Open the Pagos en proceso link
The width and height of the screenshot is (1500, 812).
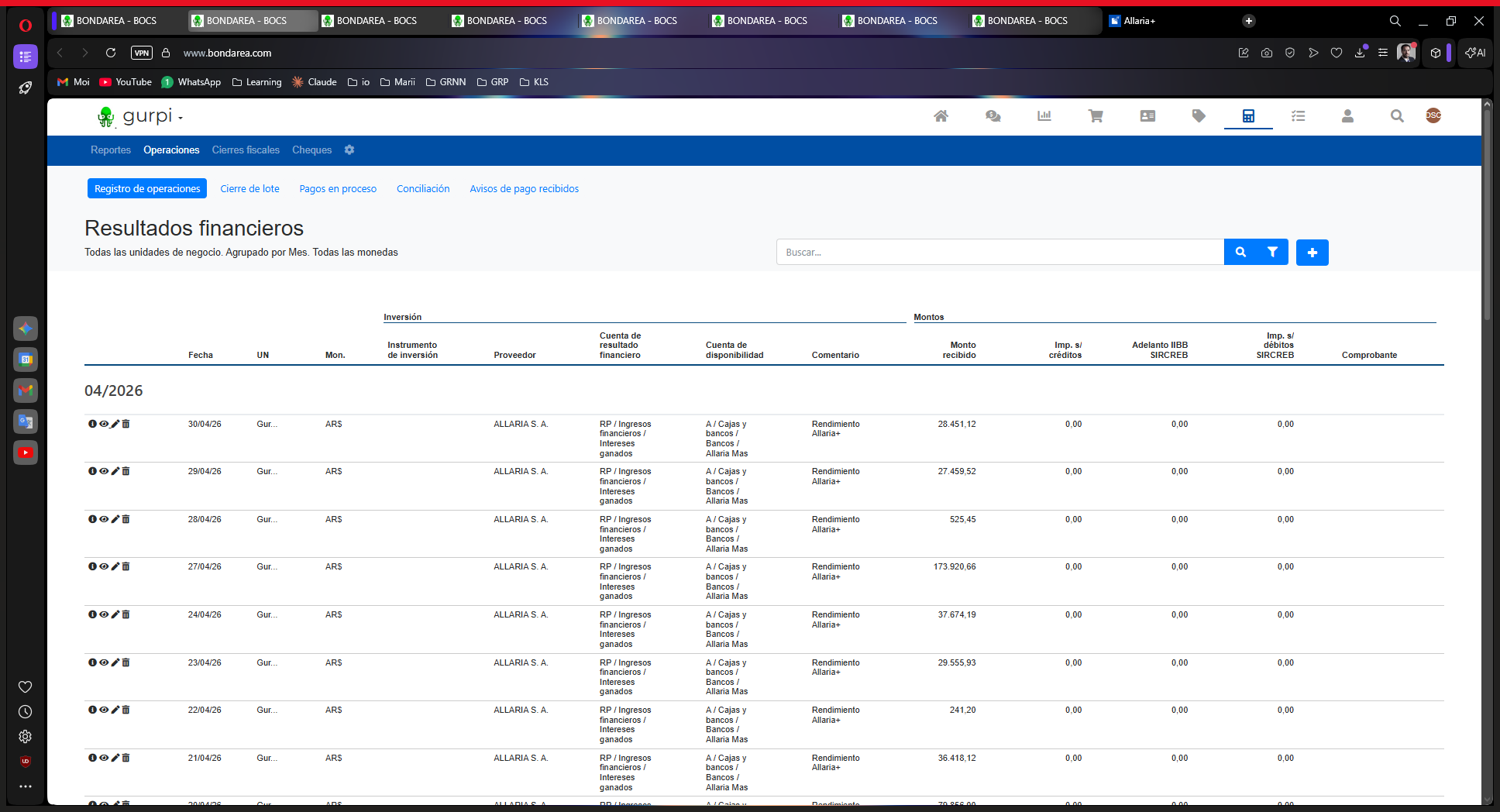coord(338,189)
